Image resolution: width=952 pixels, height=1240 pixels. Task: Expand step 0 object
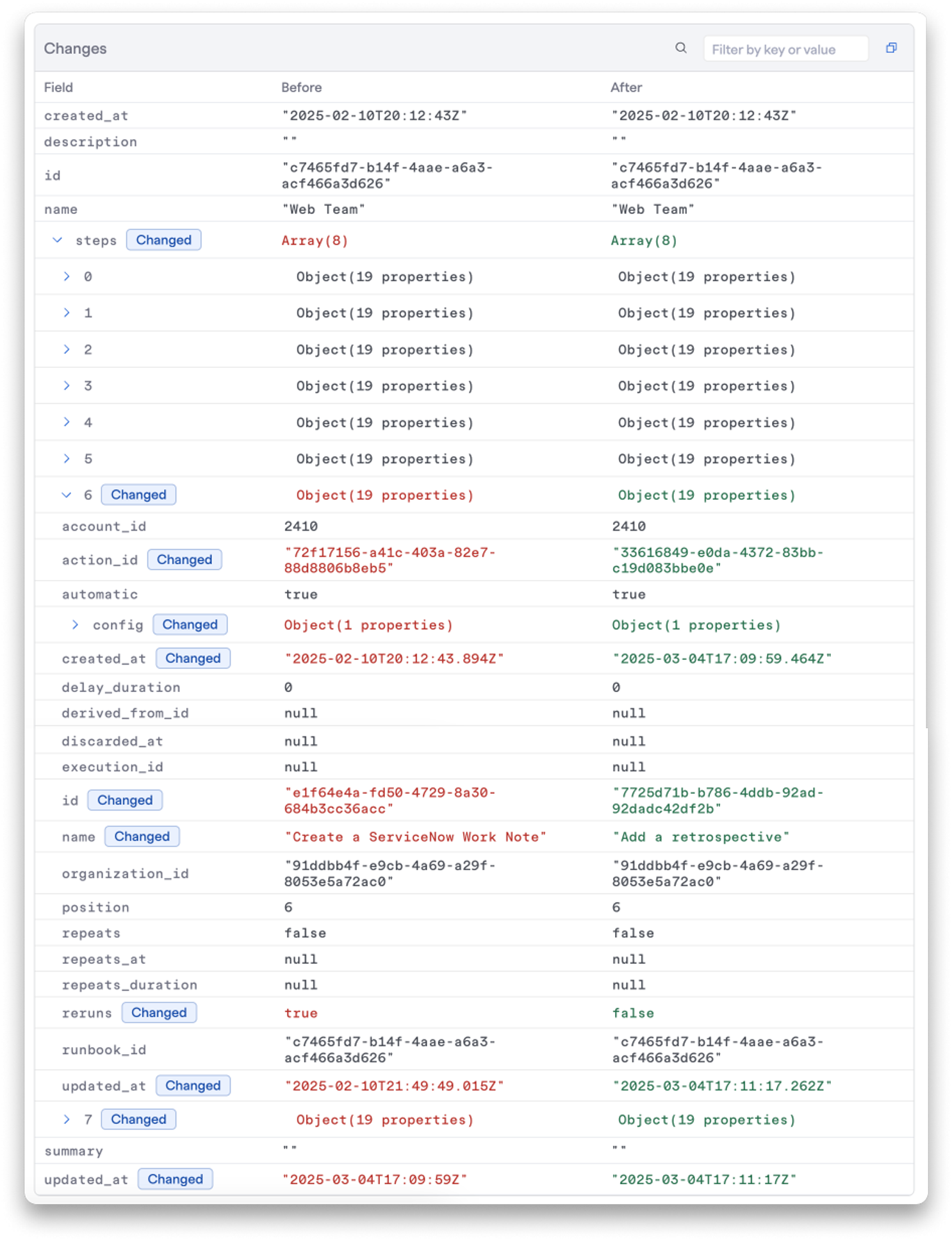(x=67, y=277)
